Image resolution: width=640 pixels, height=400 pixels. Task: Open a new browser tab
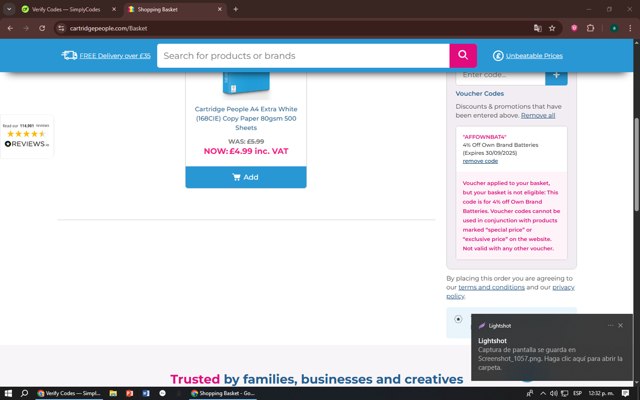coord(236,9)
